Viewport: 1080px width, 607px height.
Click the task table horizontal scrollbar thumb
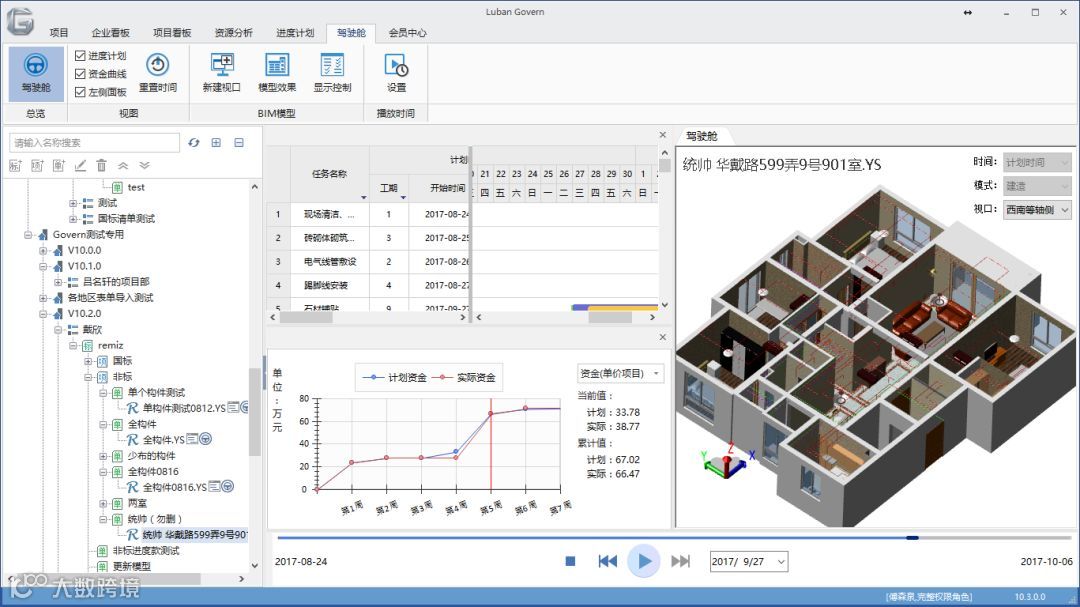pos(306,318)
